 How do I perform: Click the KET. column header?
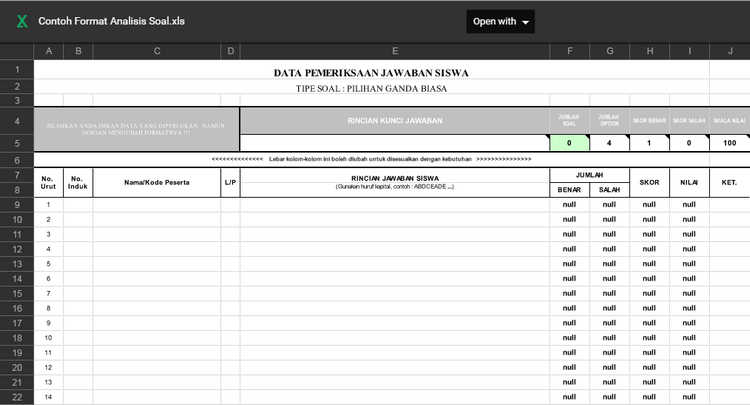pyautogui.click(x=729, y=183)
